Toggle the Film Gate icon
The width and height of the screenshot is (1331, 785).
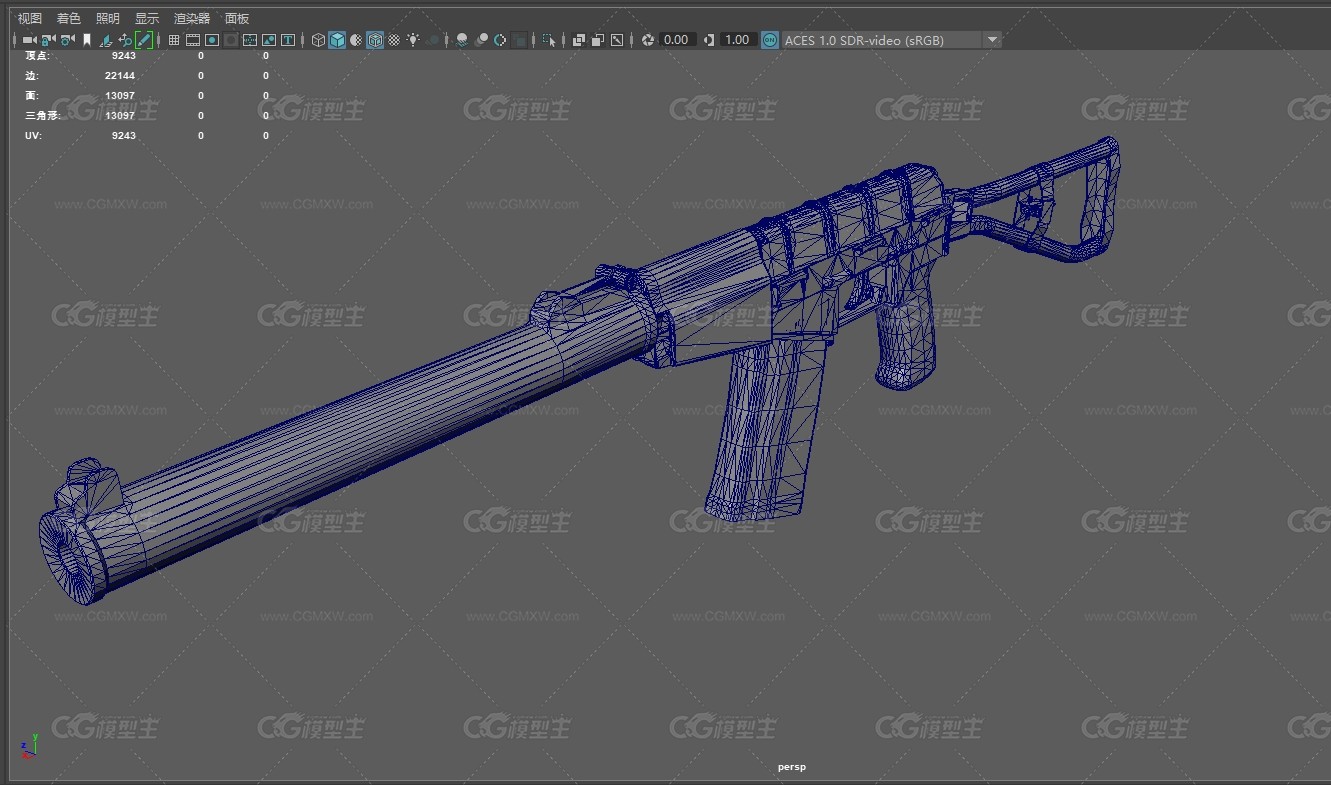[x=192, y=40]
